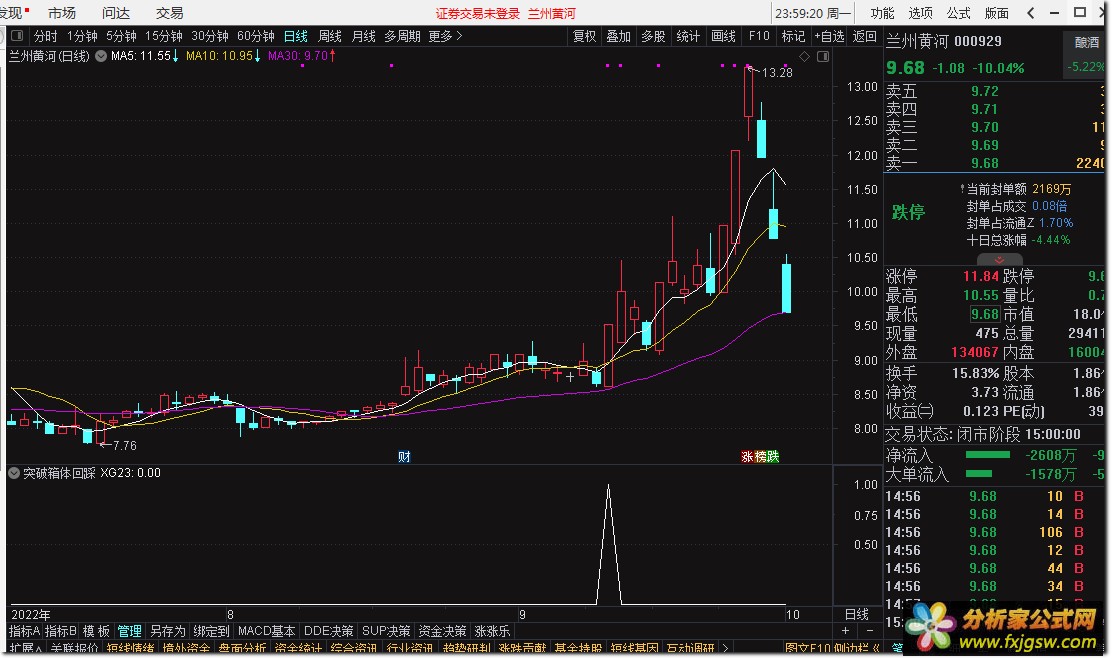This screenshot has height=659, width=1113.
Task: Open the 版面 menu
Action: pos(996,13)
